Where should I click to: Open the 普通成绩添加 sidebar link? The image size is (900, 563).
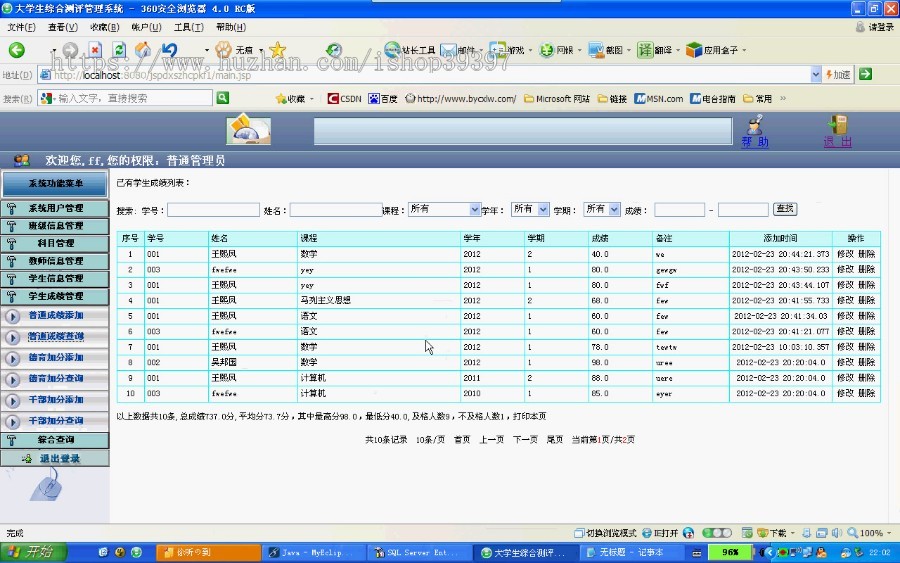point(56,315)
